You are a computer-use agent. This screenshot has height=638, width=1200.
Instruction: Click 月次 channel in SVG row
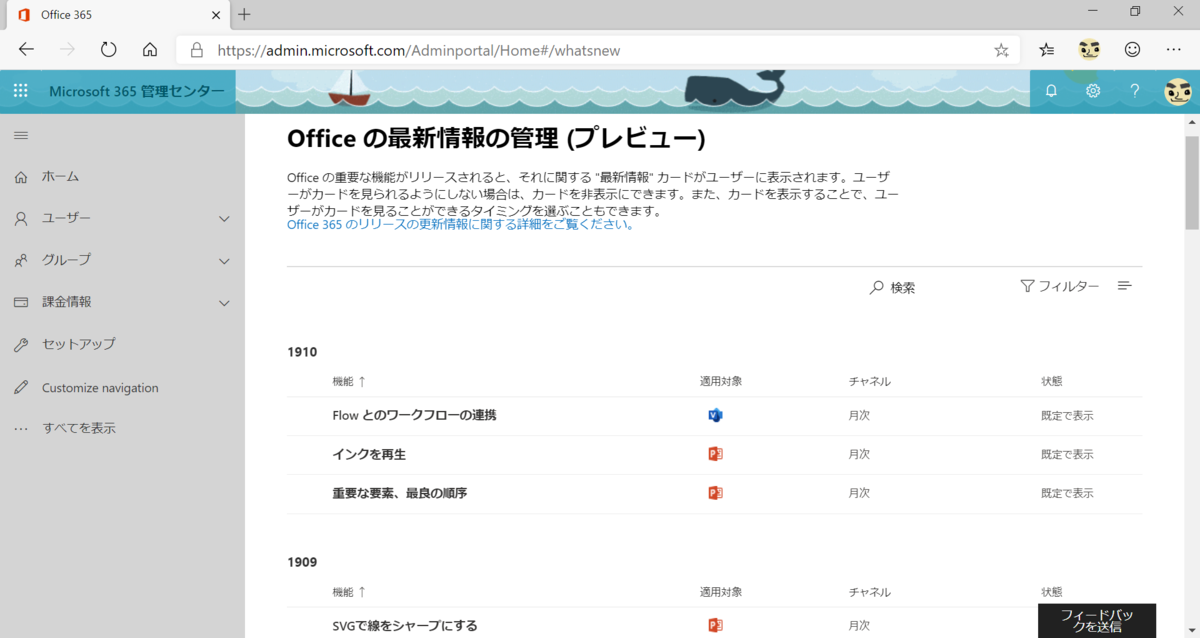859,625
